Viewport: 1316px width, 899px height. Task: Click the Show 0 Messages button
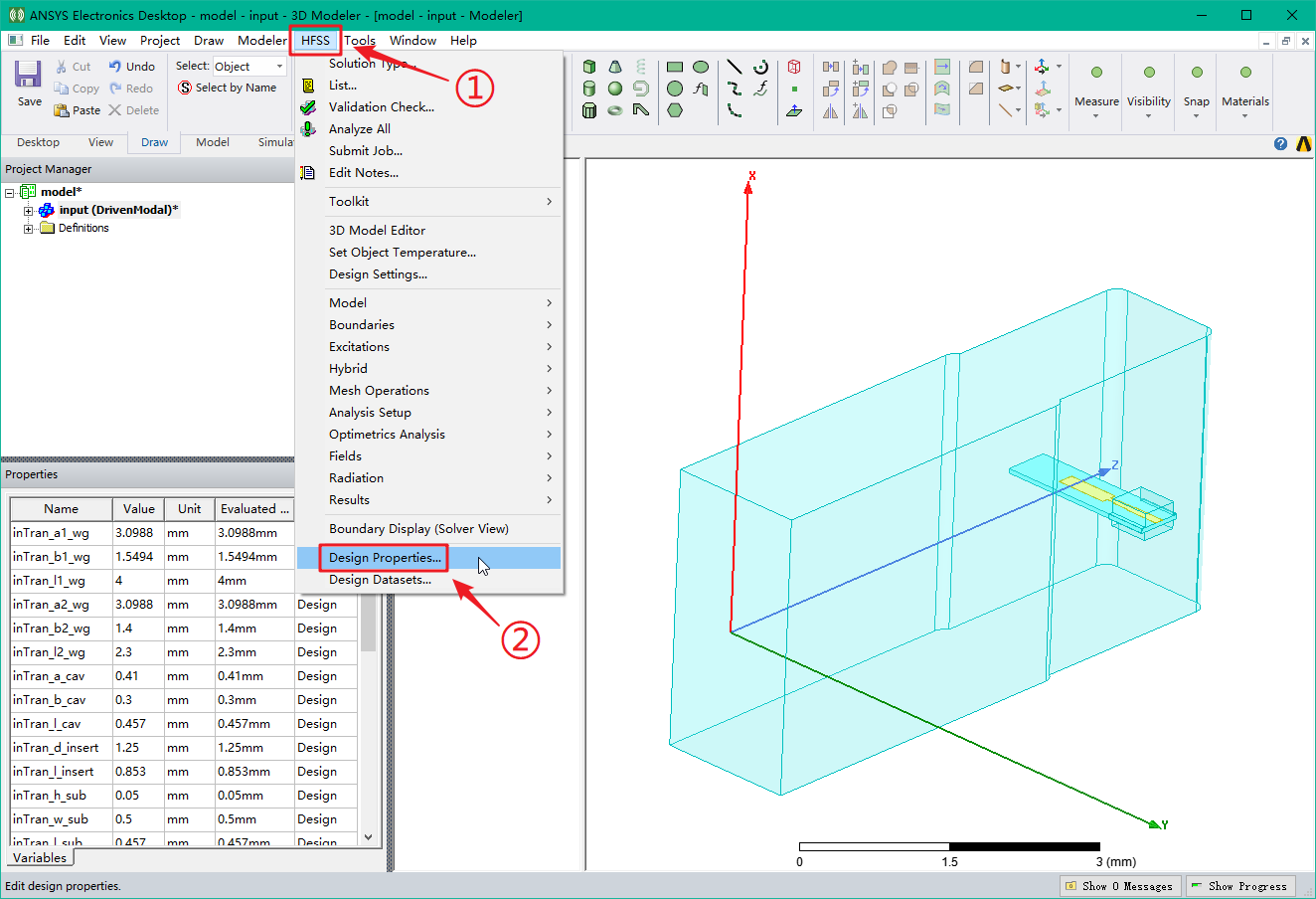1120,886
